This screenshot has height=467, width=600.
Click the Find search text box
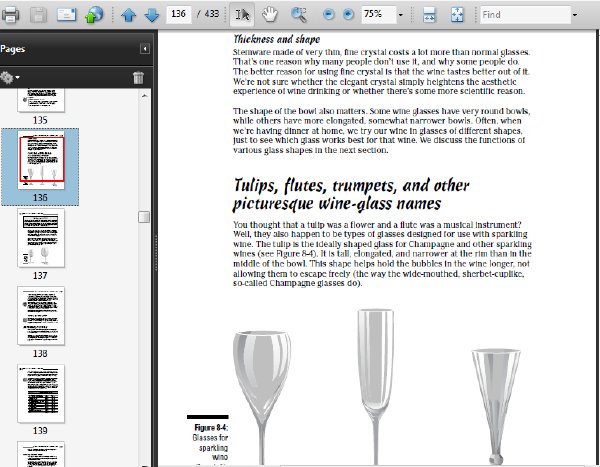coord(525,15)
